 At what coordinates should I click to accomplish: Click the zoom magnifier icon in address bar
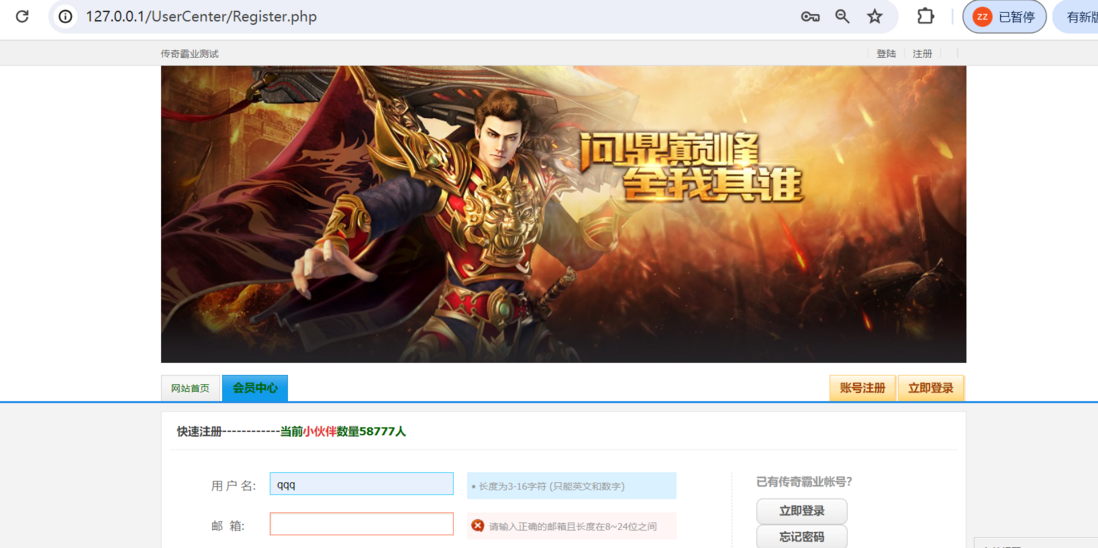click(842, 17)
